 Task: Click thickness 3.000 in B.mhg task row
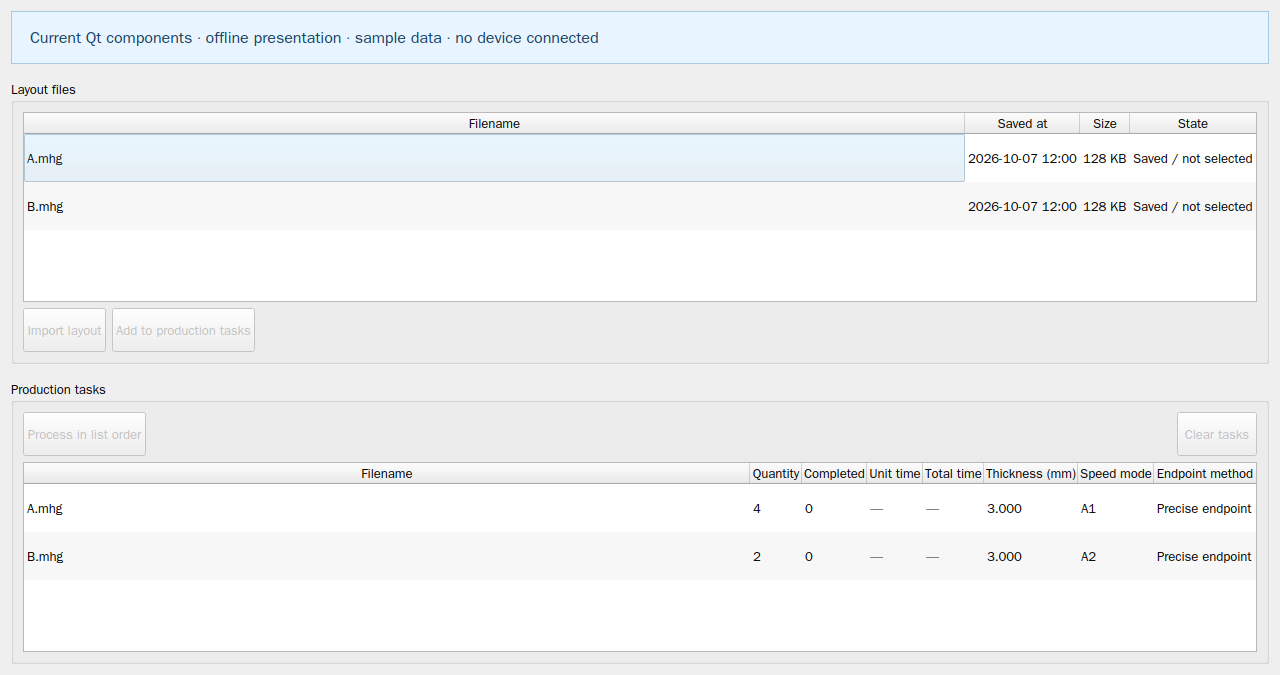(x=1030, y=556)
